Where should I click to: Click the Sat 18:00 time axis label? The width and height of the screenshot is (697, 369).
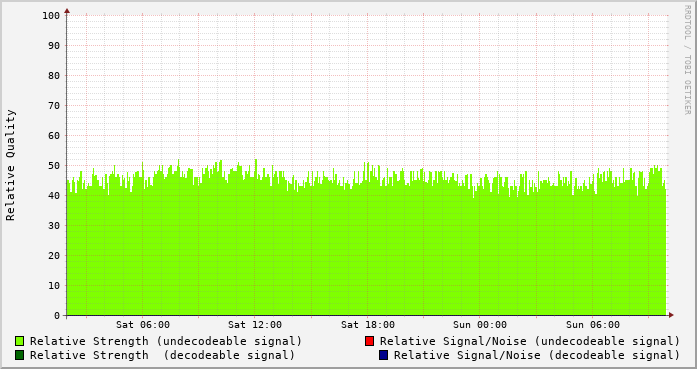pos(368,325)
